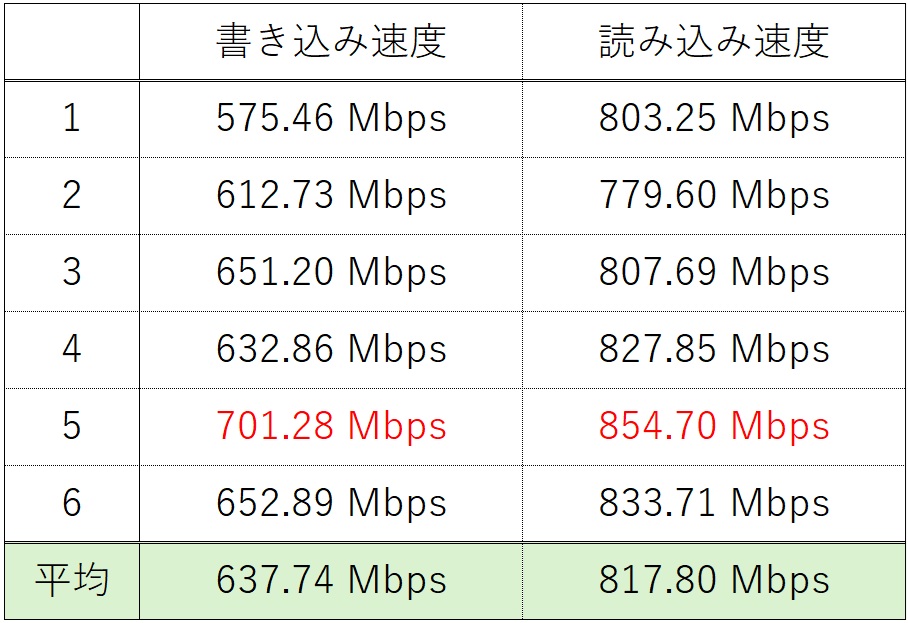The image size is (908, 623).
Task: Select the red 854.70 Mbps cell
Action: pos(714,427)
